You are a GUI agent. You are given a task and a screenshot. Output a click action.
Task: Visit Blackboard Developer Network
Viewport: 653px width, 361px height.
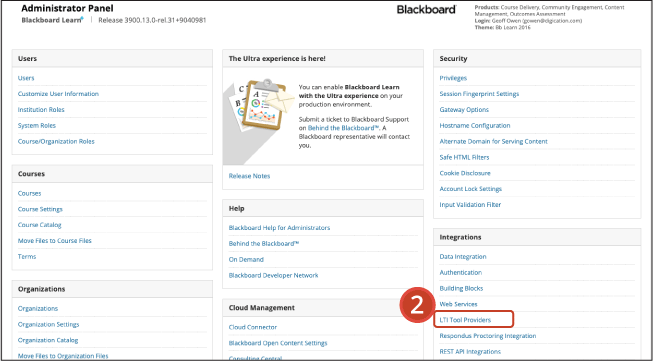click(x=274, y=275)
